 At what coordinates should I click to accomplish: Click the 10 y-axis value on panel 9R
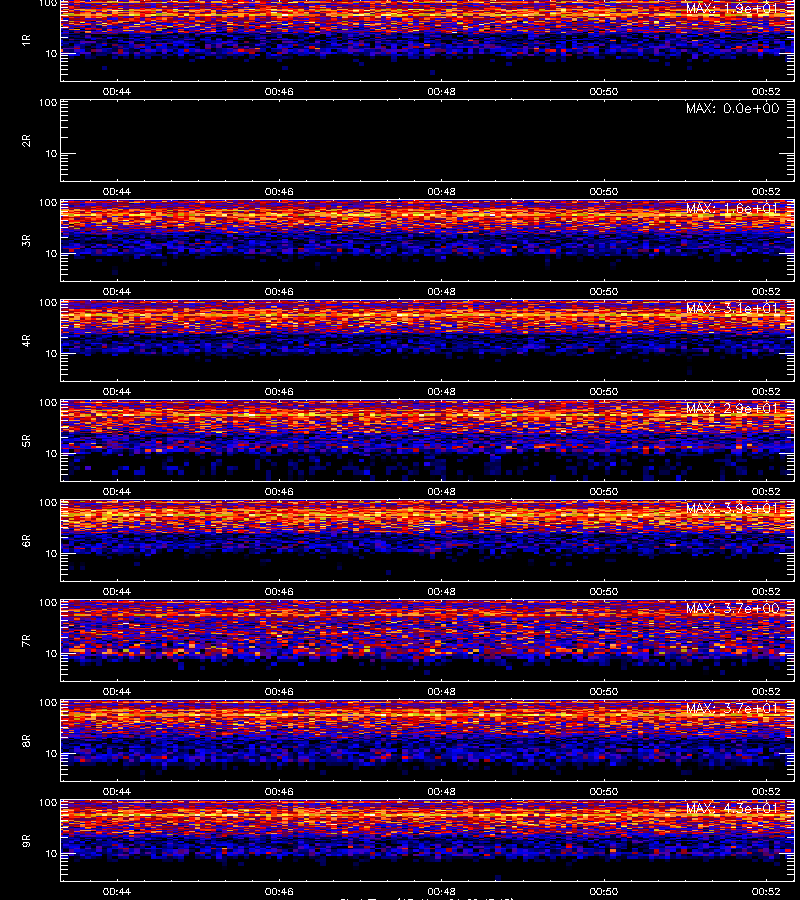[x=51, y=854]
